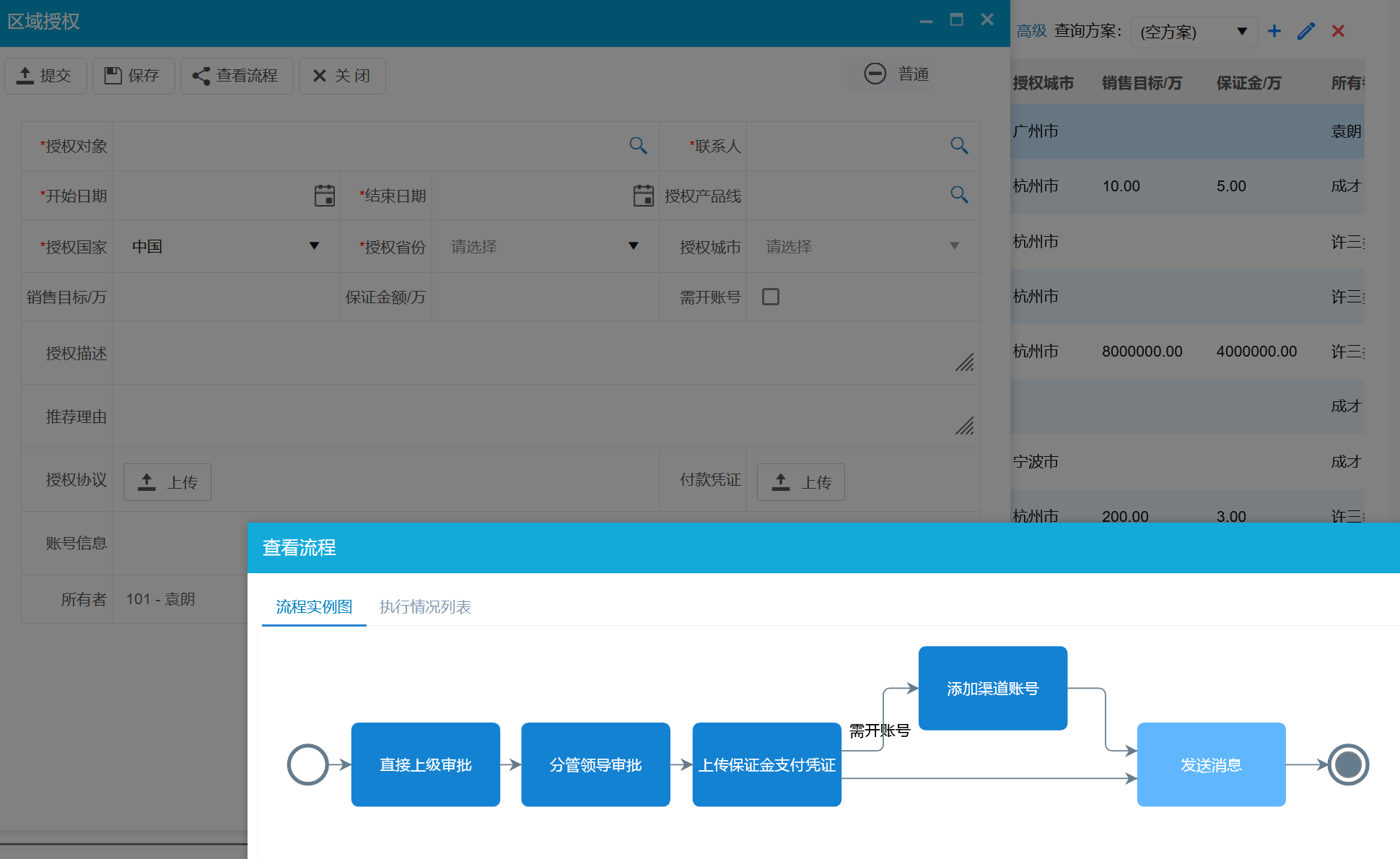The width and height of the screenshot is (1400, 859).
Task: Sort by the 保证金/万 column header
Action: click(x=1248, y=83)
